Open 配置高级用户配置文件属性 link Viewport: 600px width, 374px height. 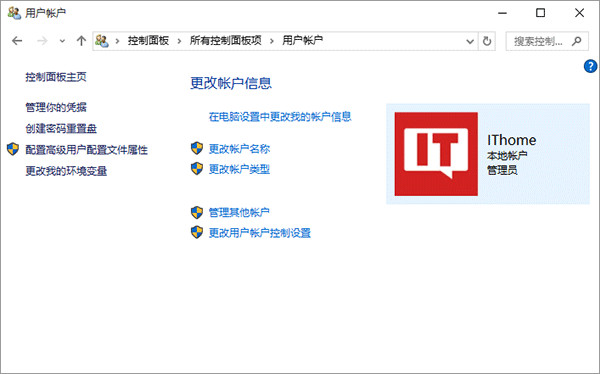86,150
